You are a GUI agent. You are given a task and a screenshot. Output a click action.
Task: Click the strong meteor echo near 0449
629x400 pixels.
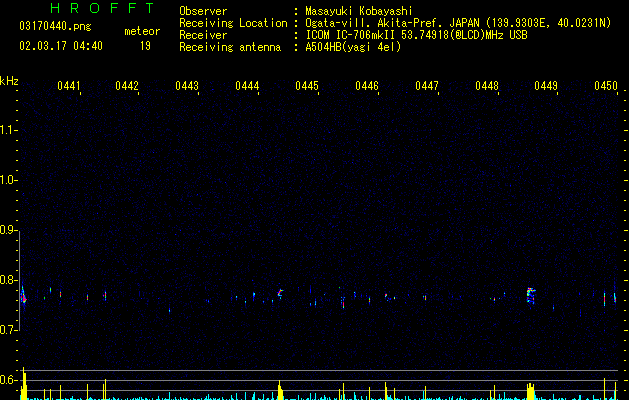tap(531, 295)
